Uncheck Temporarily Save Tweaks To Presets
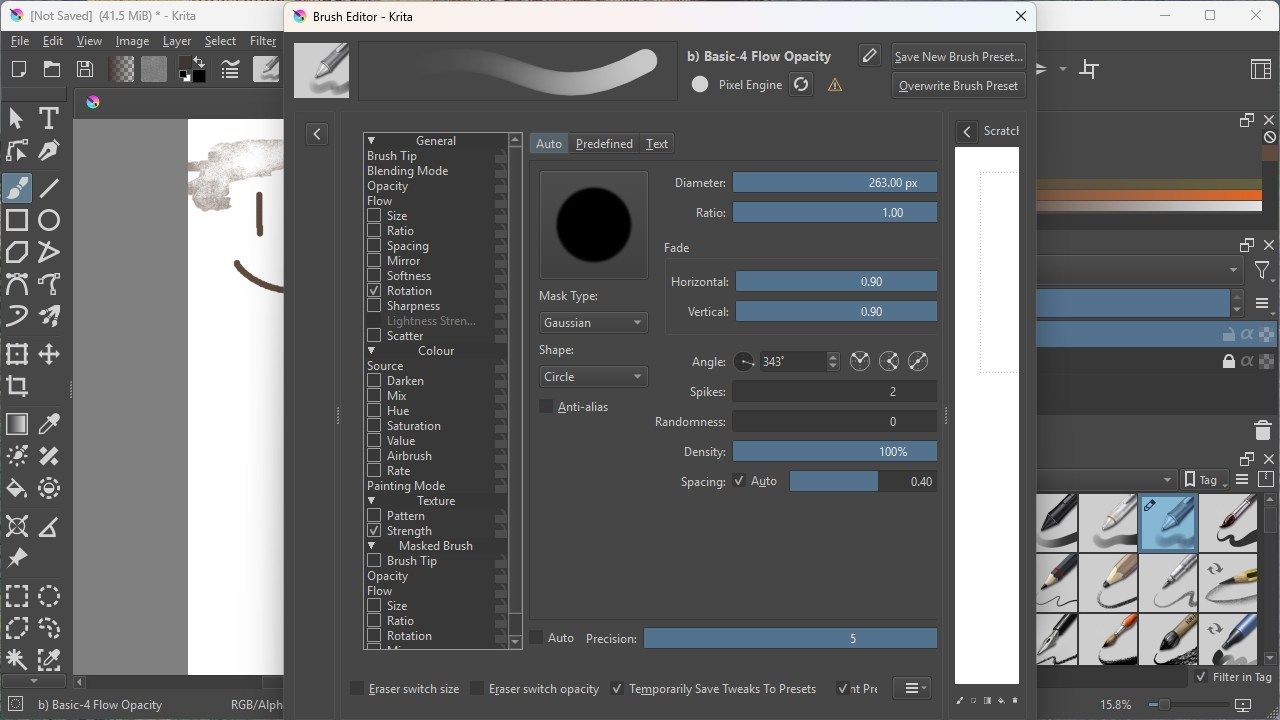Image resolution: width=1280 pixels, height=720 pixels. coord(617,688)
